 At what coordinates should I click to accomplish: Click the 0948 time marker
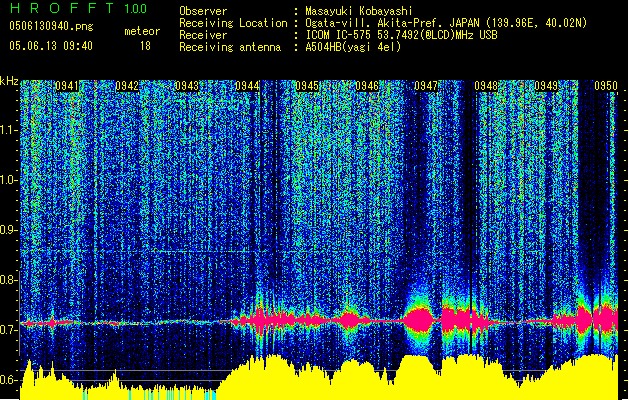pyautogui.click(x=486, y=86)
